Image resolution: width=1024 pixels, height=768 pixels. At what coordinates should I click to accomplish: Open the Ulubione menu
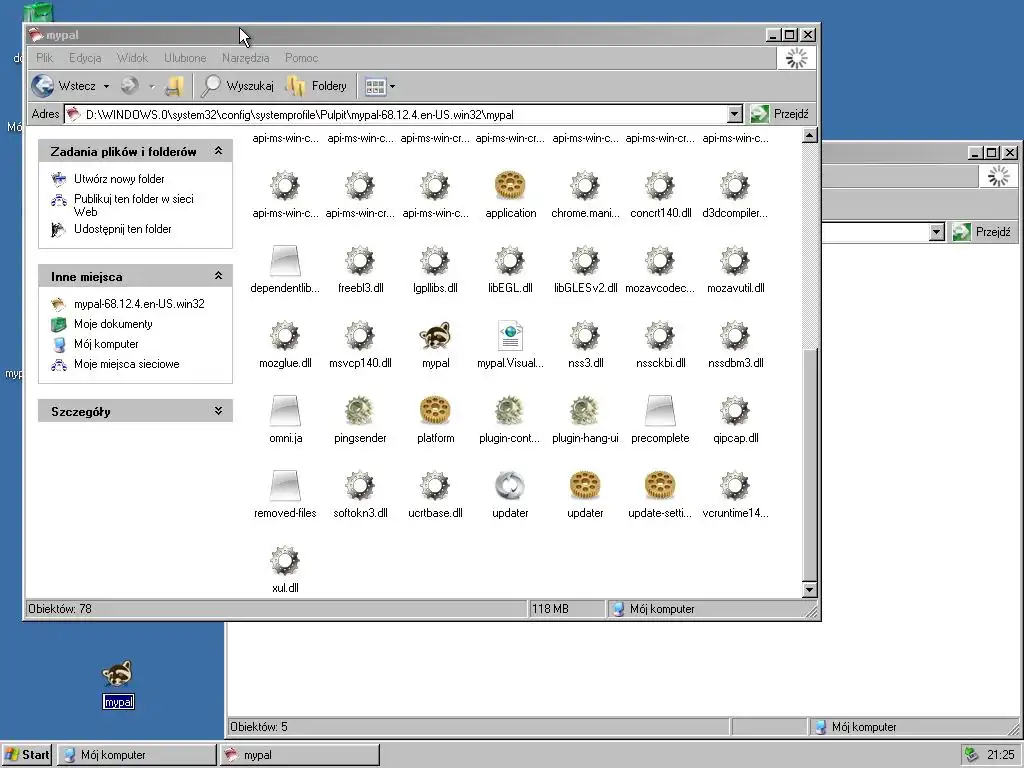pyautogui.click(x=185, y=57)
